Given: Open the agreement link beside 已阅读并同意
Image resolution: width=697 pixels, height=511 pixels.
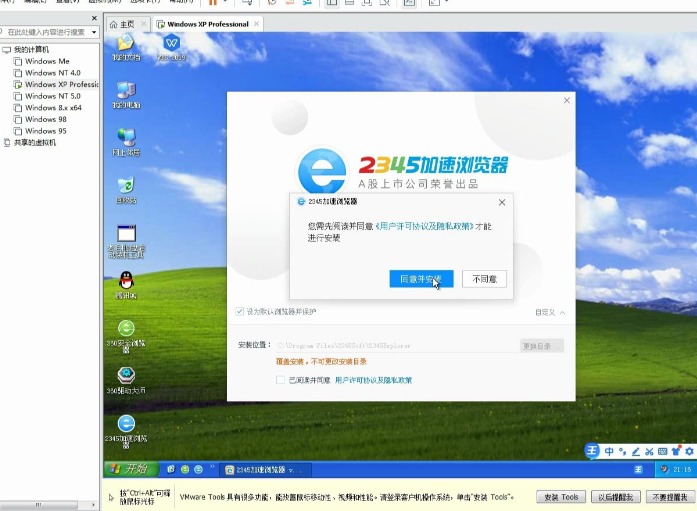Looking at the screenshot, I should 373,380.
